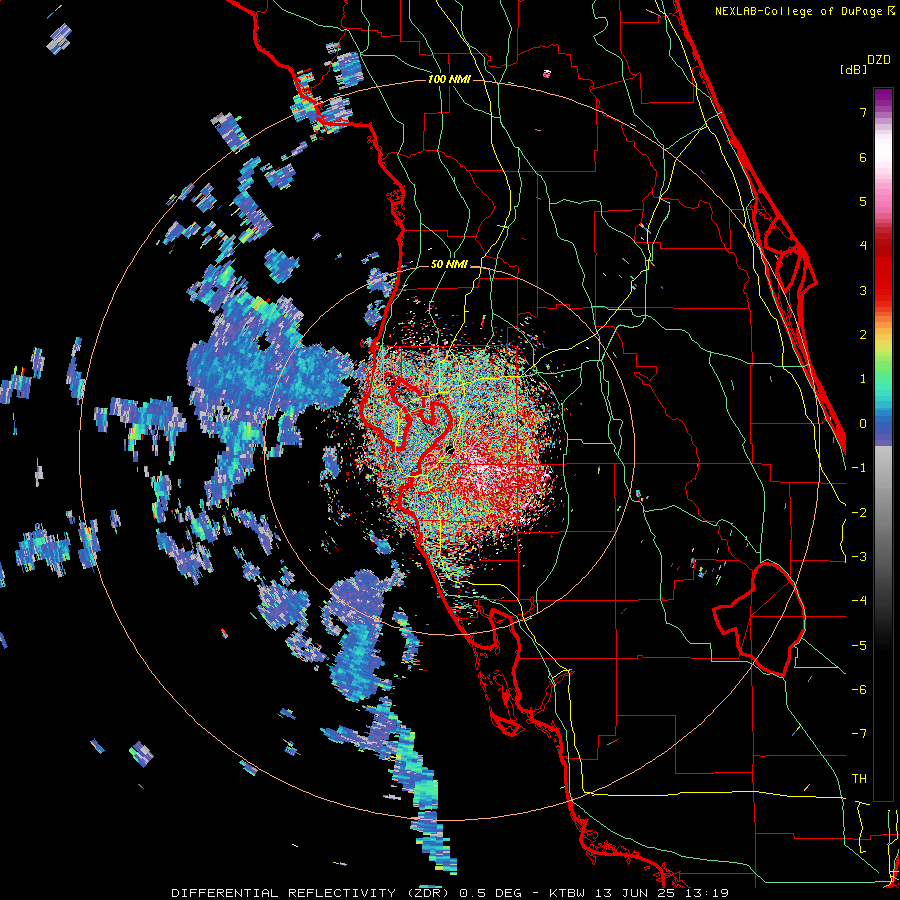Click the red 3 dB section of color bar

tap(883, 290)
